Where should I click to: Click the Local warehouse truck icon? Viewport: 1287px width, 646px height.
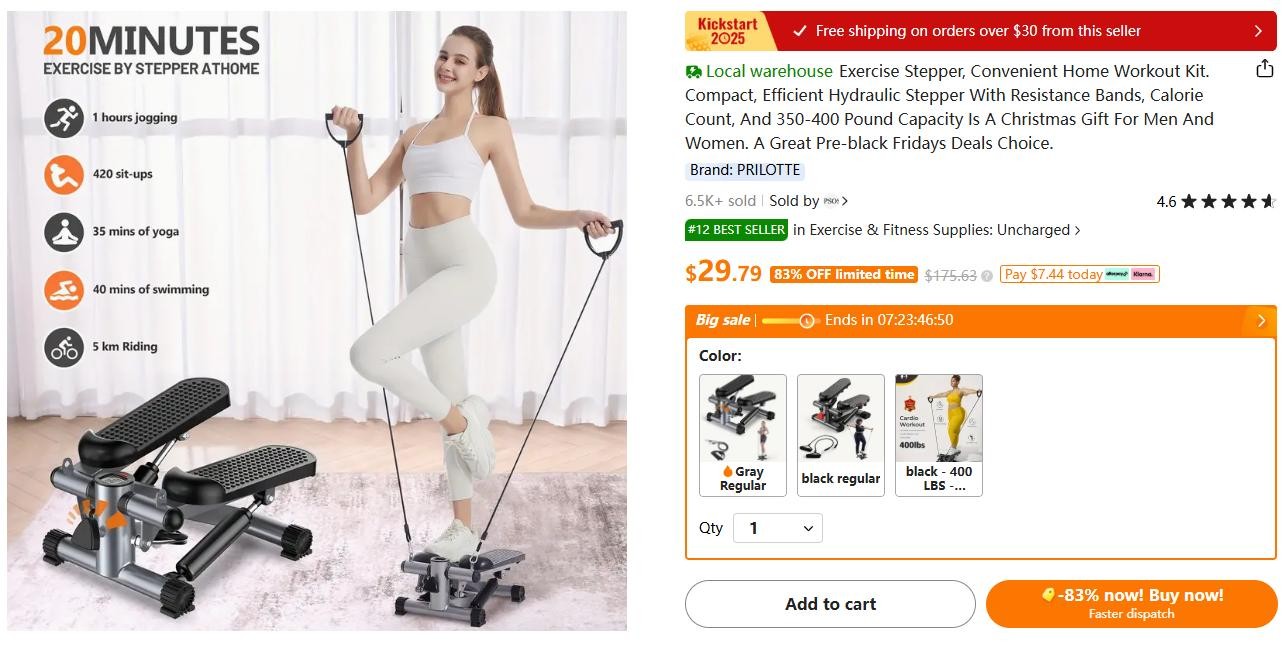[693, 72]
